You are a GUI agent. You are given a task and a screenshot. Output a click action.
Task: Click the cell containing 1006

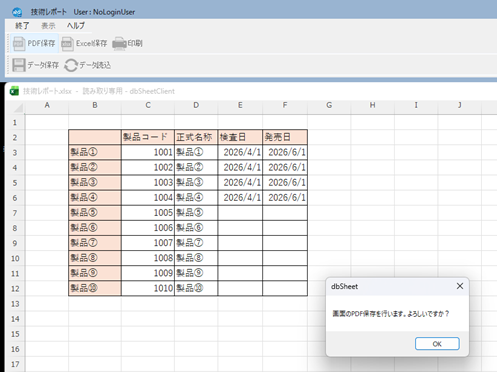click(x=148, y=228)
